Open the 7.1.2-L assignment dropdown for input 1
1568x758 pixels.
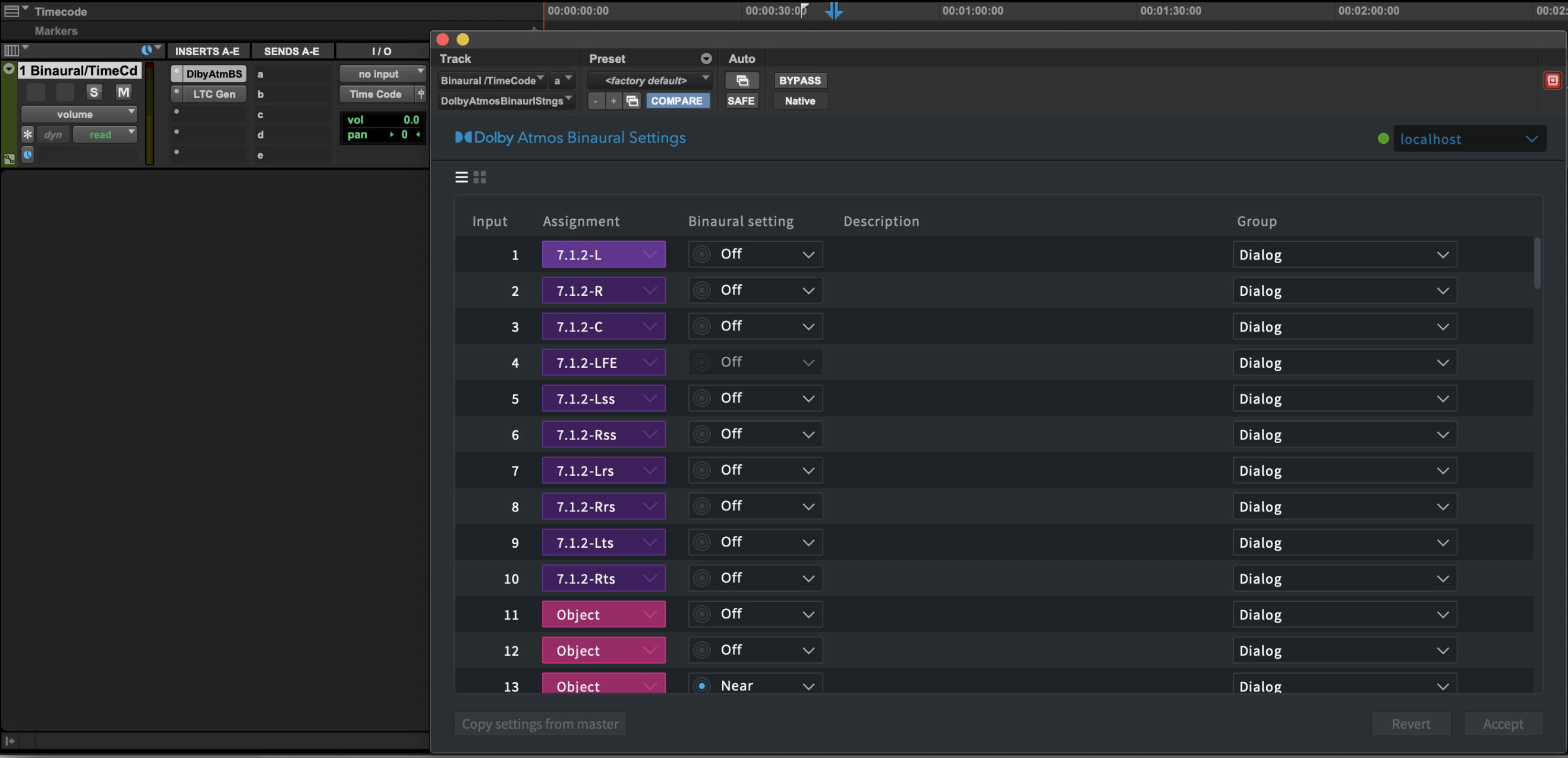coord(603,254)
